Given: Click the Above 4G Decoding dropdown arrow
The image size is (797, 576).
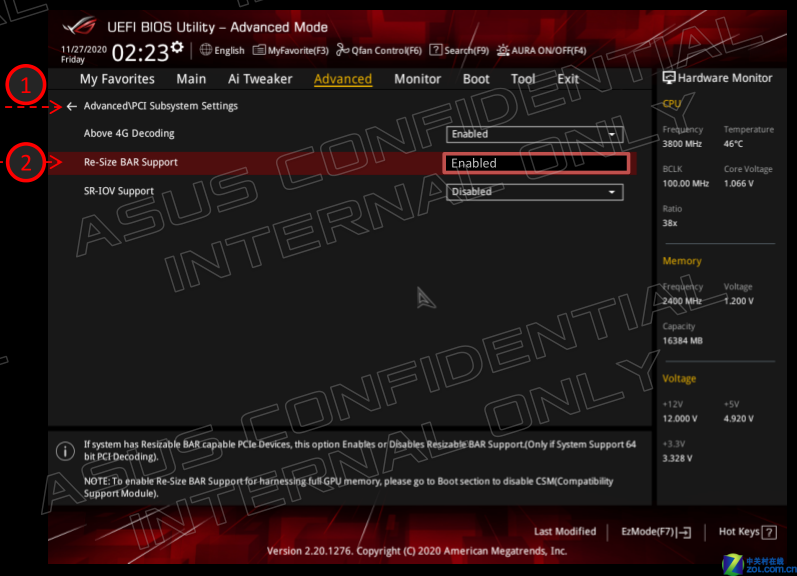Looking at the screenshot, I should (x=612, y=134).
